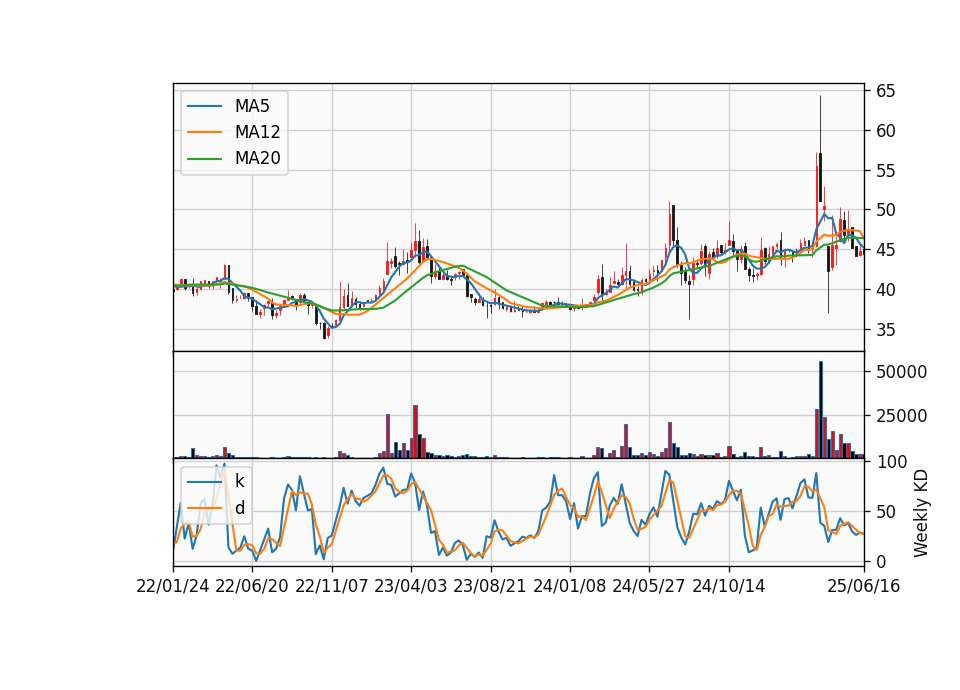Click the tallest volume bar
The width and height of the screenshot is (960, 690).
pyautogui.click(x=821, y=410)
